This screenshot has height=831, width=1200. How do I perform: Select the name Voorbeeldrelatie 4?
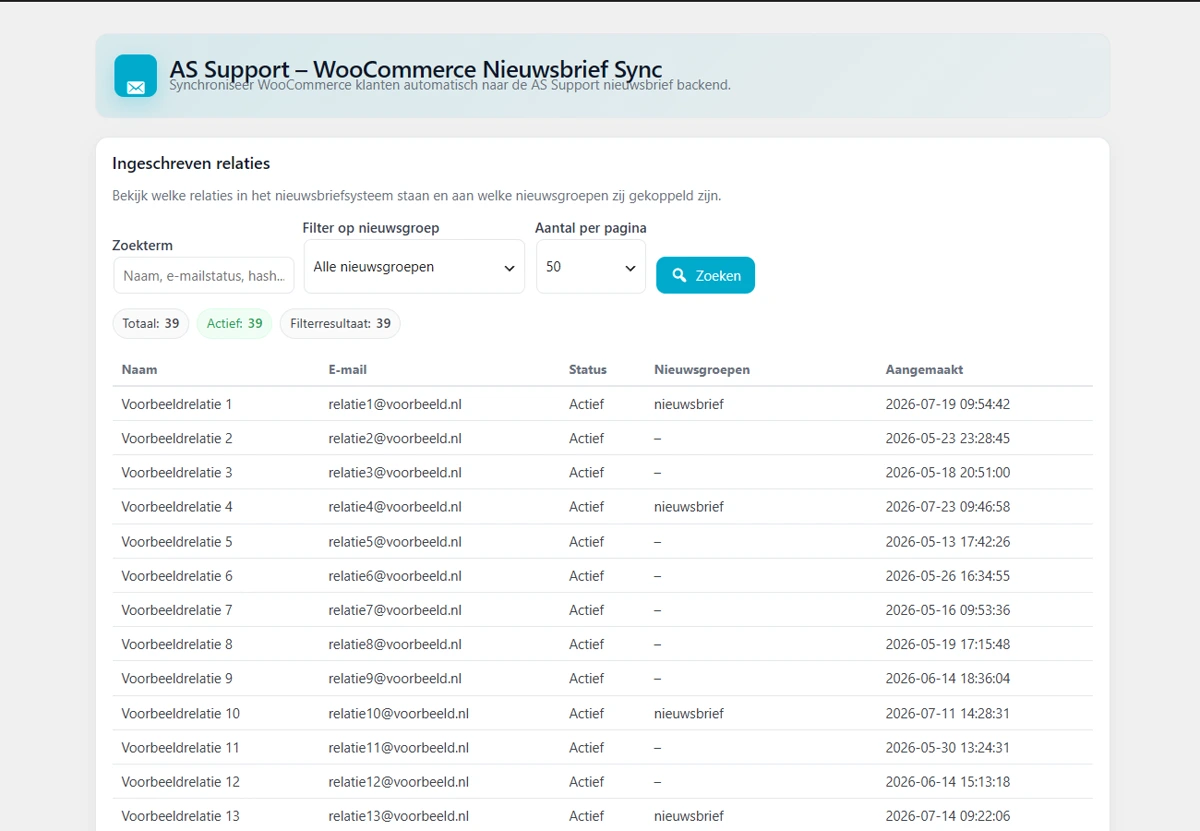[x=177, y=506]
